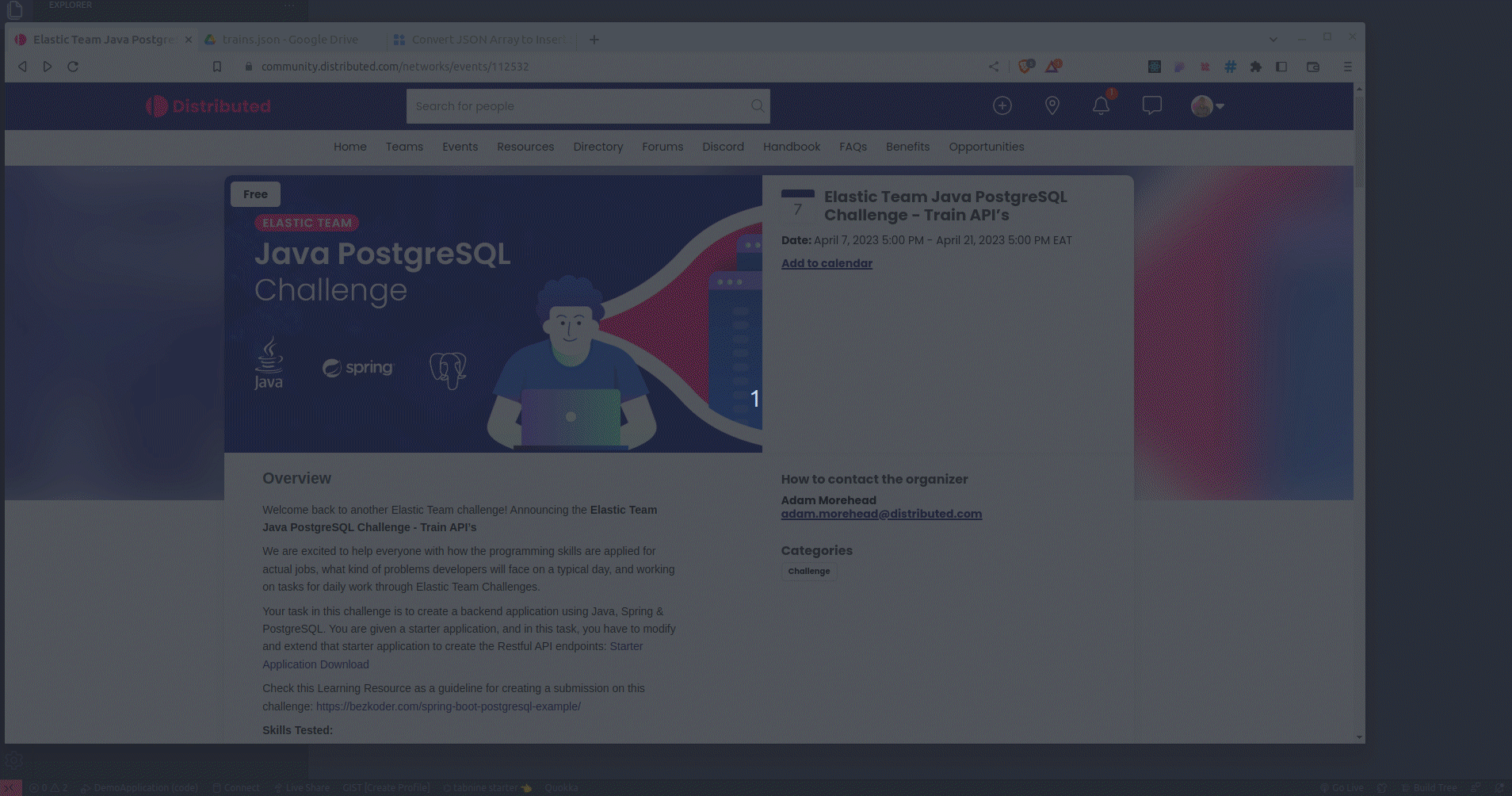This screenshot has width=1512, height=796.
Task: Open the Home nav item
Action: pos(350,147)
